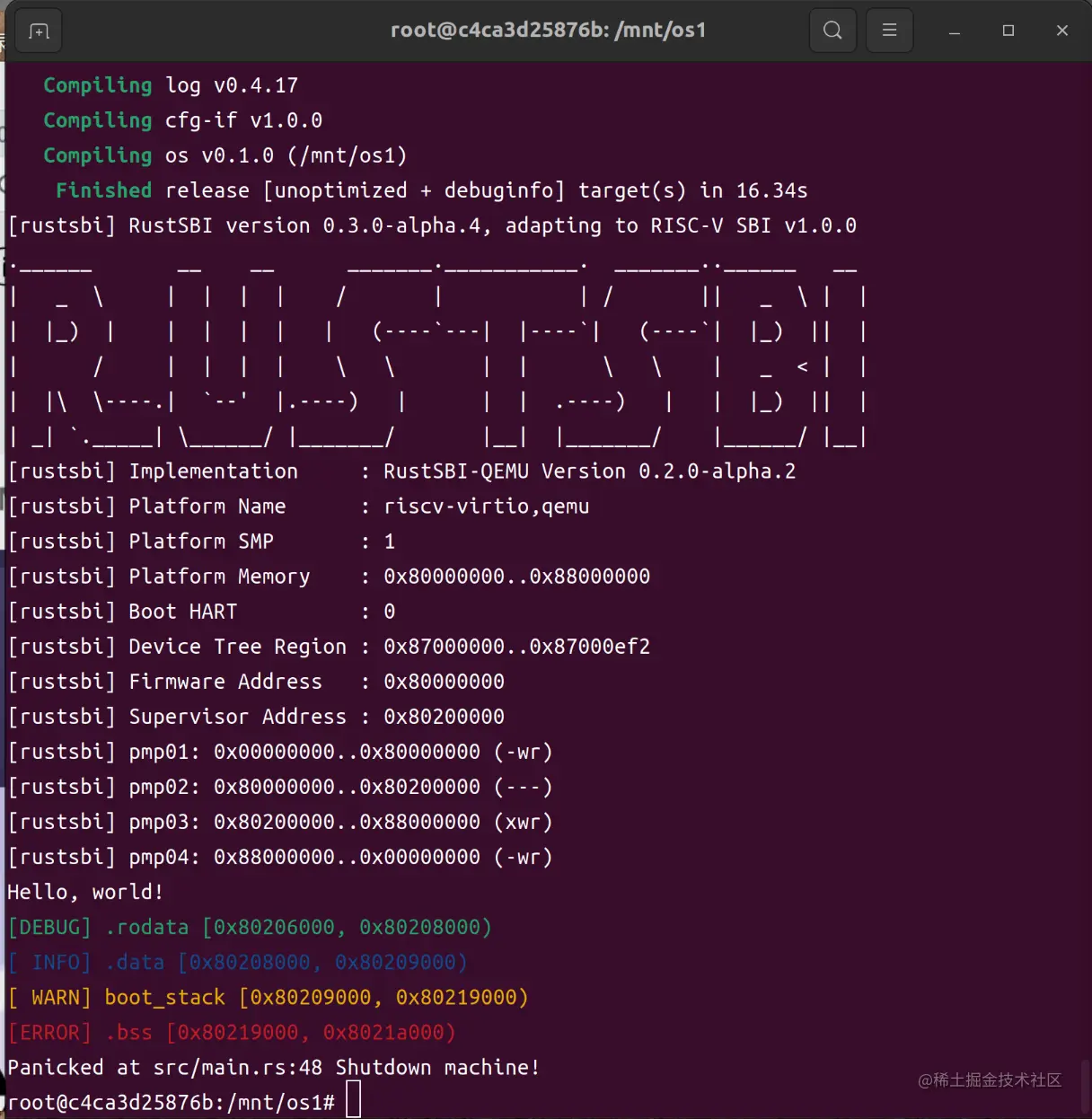Minimize the terminal window

click(x=955, y=31)
